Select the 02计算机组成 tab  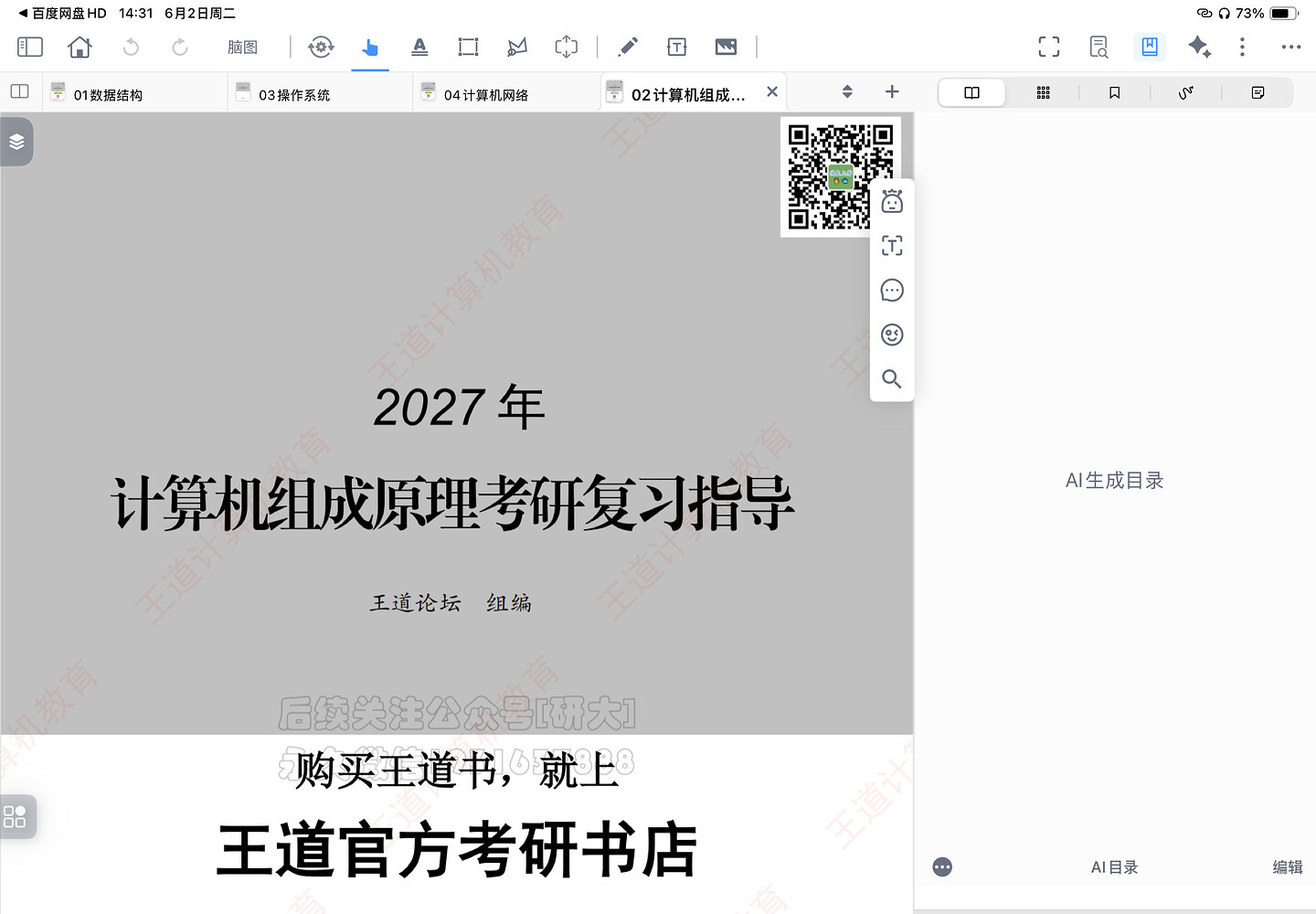pos(688,94)
